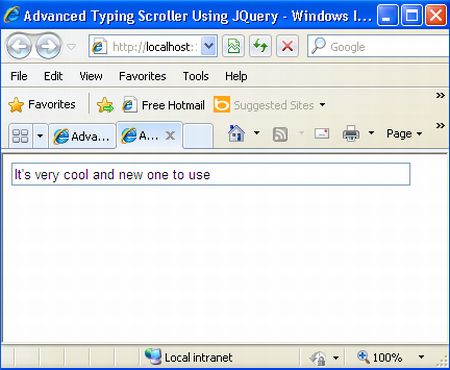Image resolution: width=450 pixels, height=370 pixels.
Task: Open the File menu
Action: [19, 76]
